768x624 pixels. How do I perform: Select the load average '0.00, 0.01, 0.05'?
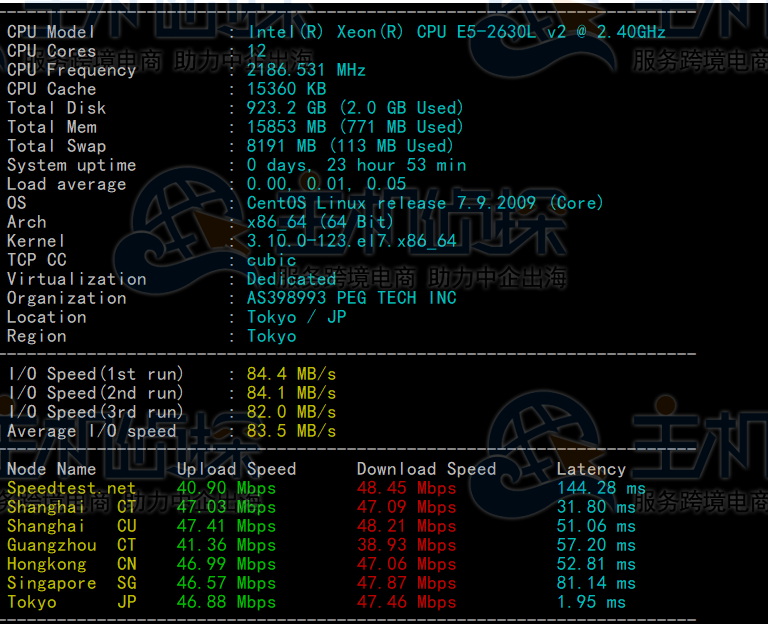coord(327,184)
